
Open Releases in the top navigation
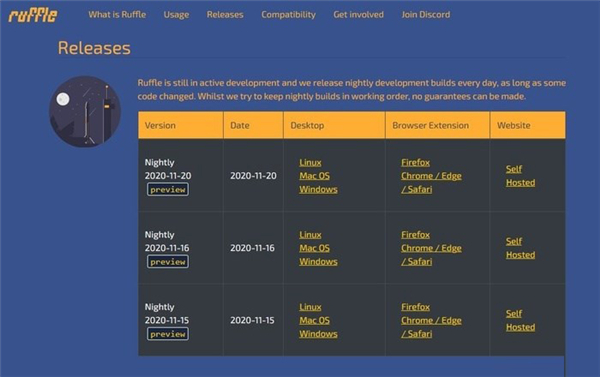(x=225, y=15)
